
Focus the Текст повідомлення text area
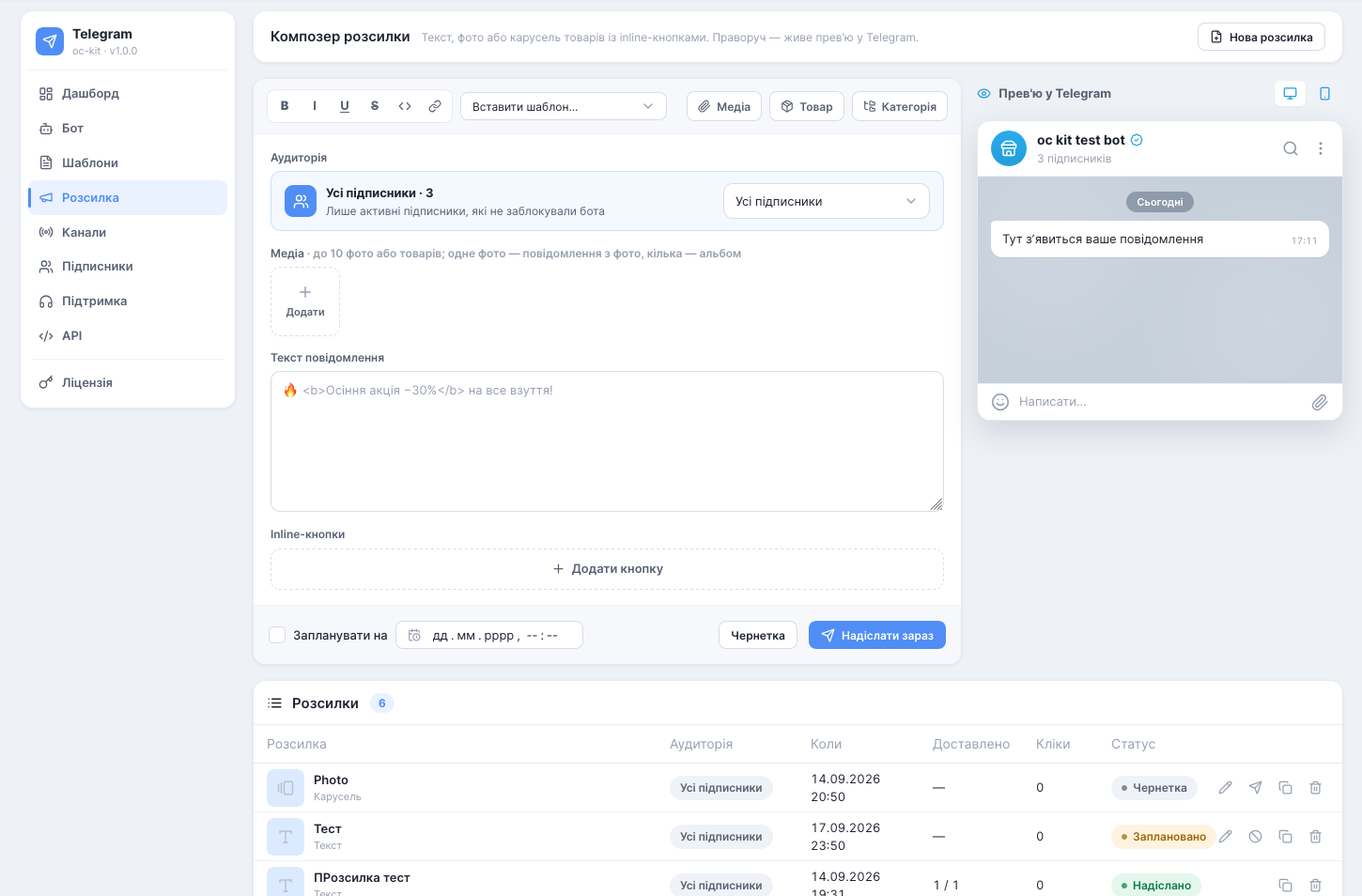pos(607,441)
